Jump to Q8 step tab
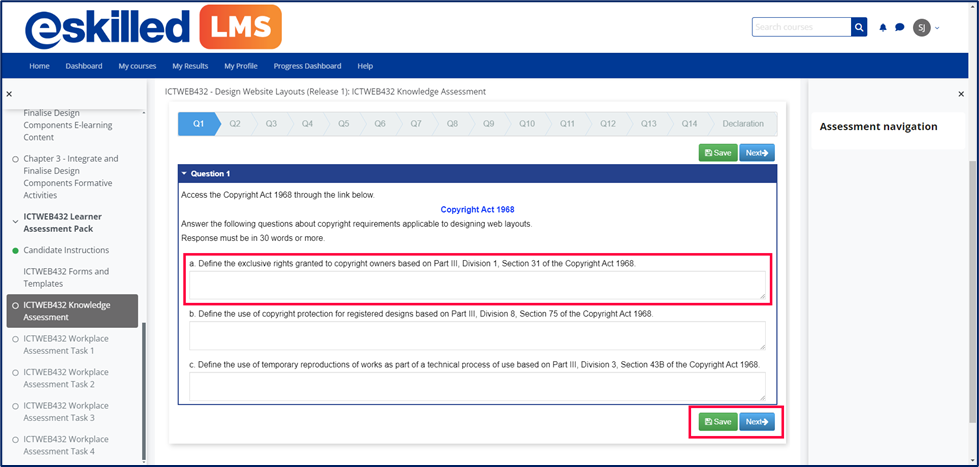Image resolution: width=979 pixels, height=467 pixels. (x=452, y=124)
